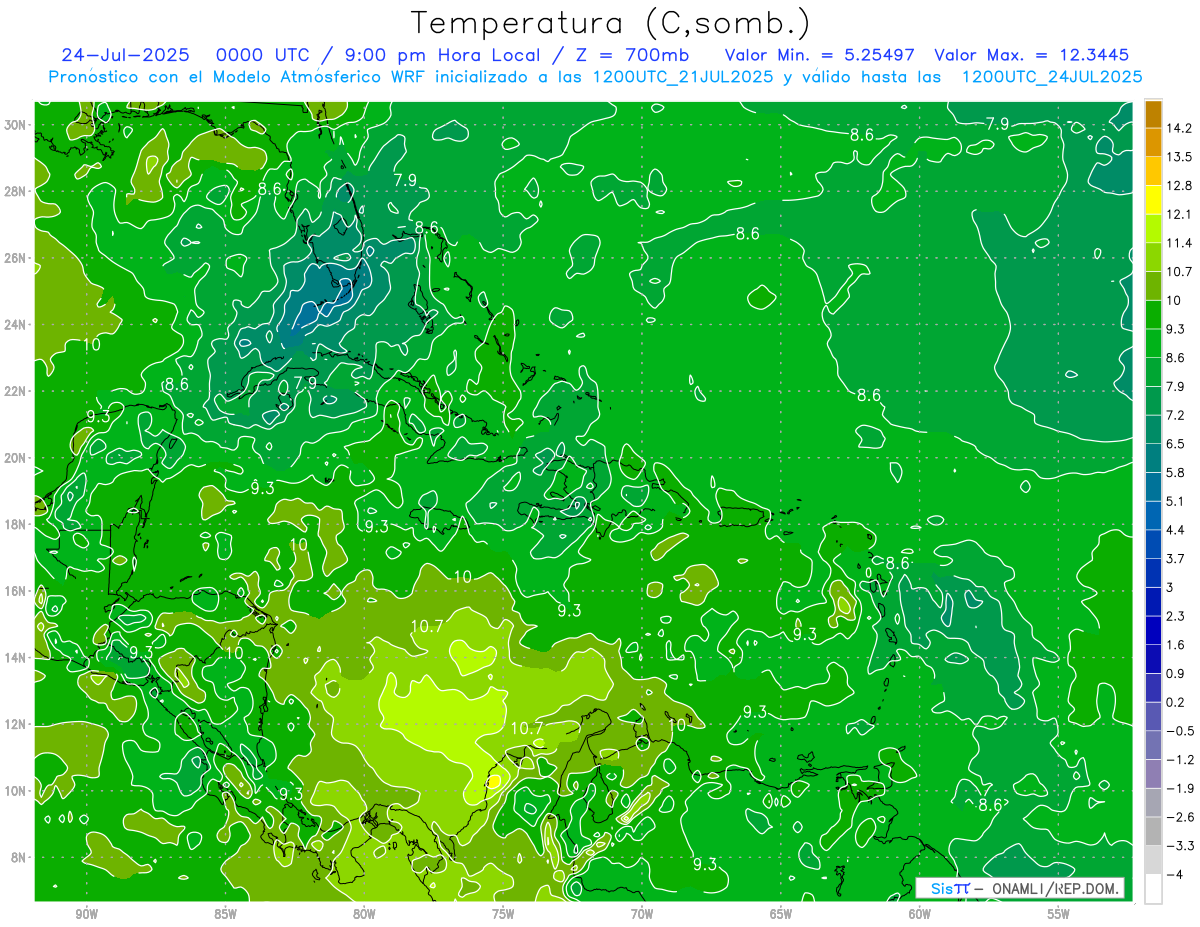The height and width of the screenshot is (927, 1200).
Task: Click the 11.4 value on color scale
Action: [1179, 243]
